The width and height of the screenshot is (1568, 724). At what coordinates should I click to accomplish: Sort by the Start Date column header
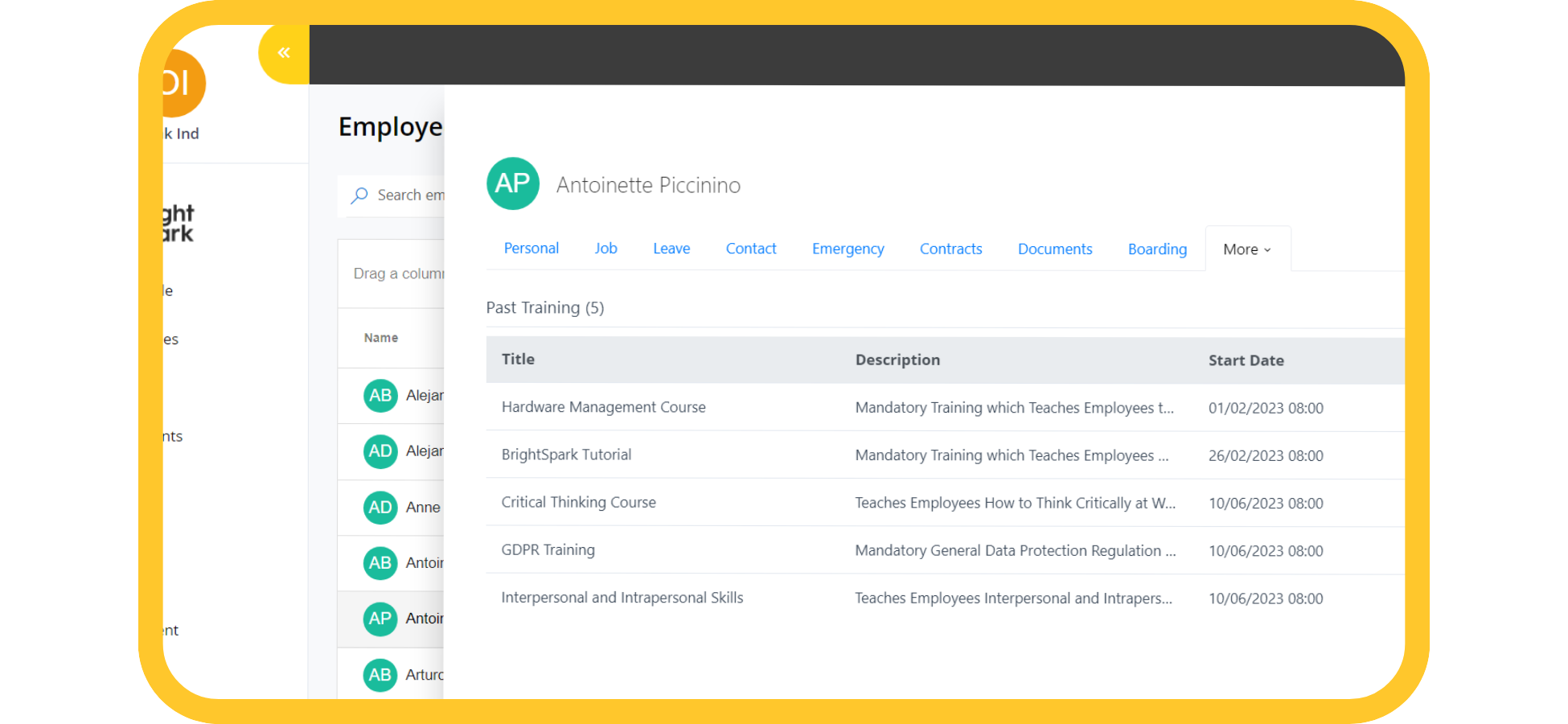(x=1246, y=360)
